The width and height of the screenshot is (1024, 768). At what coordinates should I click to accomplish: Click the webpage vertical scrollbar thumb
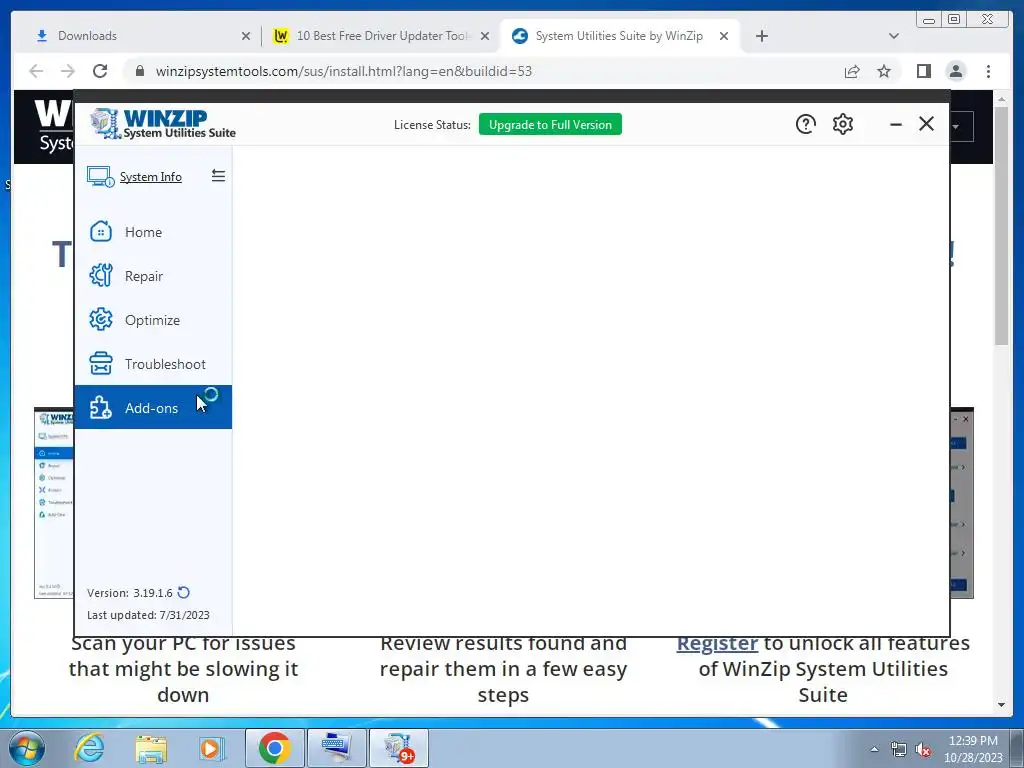pyautogui.click(x=1002, y=225)
